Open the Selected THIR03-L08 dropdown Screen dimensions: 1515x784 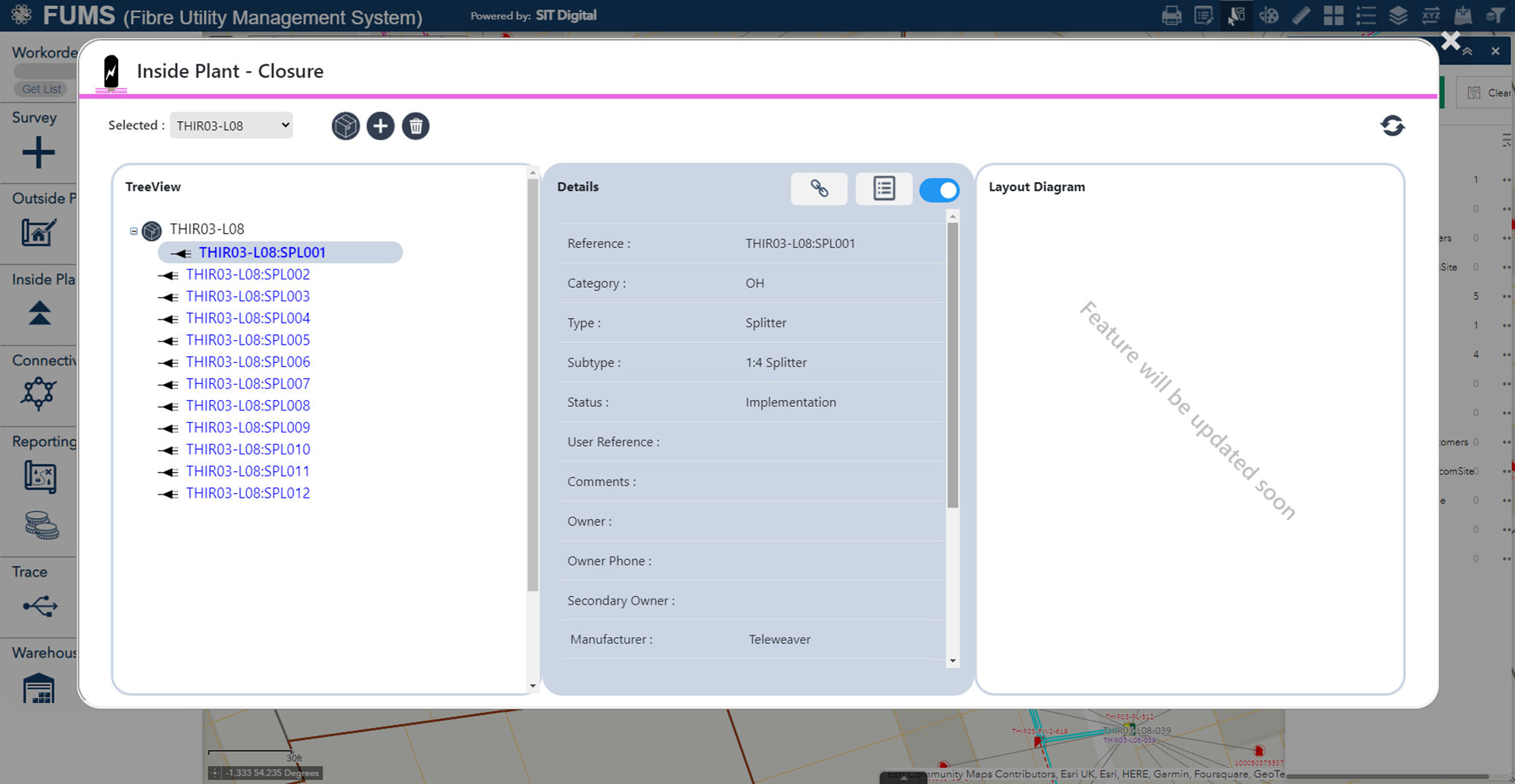click(x=231, y=126)
